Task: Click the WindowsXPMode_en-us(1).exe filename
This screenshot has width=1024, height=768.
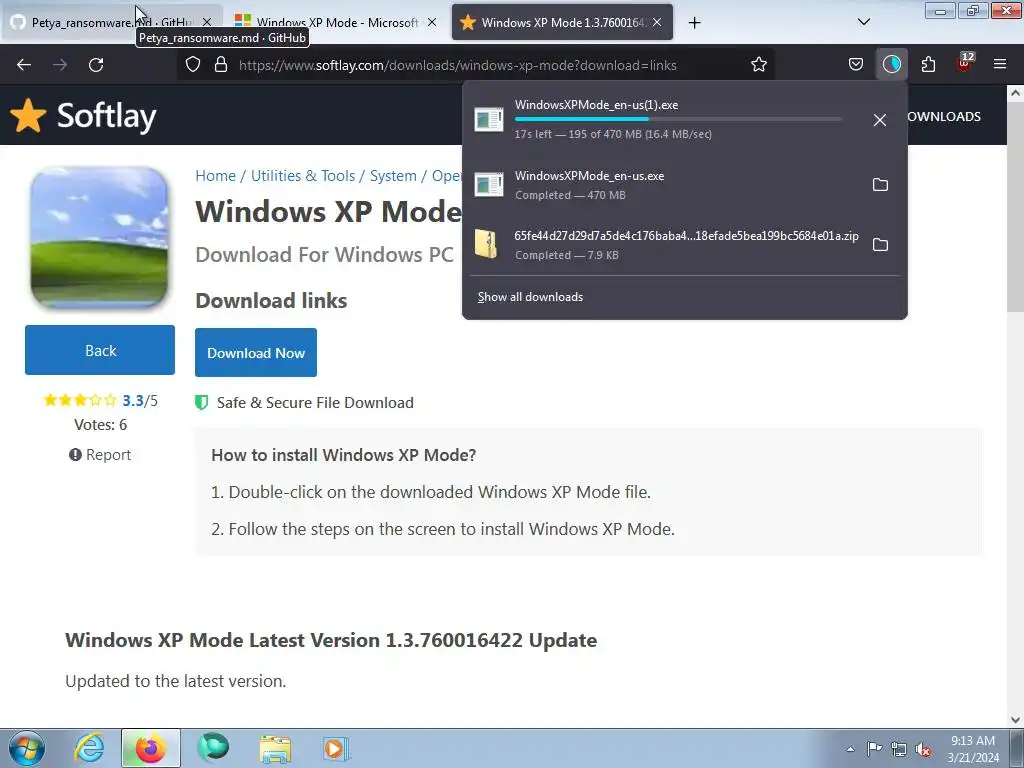Action: [x=596, y=104]
